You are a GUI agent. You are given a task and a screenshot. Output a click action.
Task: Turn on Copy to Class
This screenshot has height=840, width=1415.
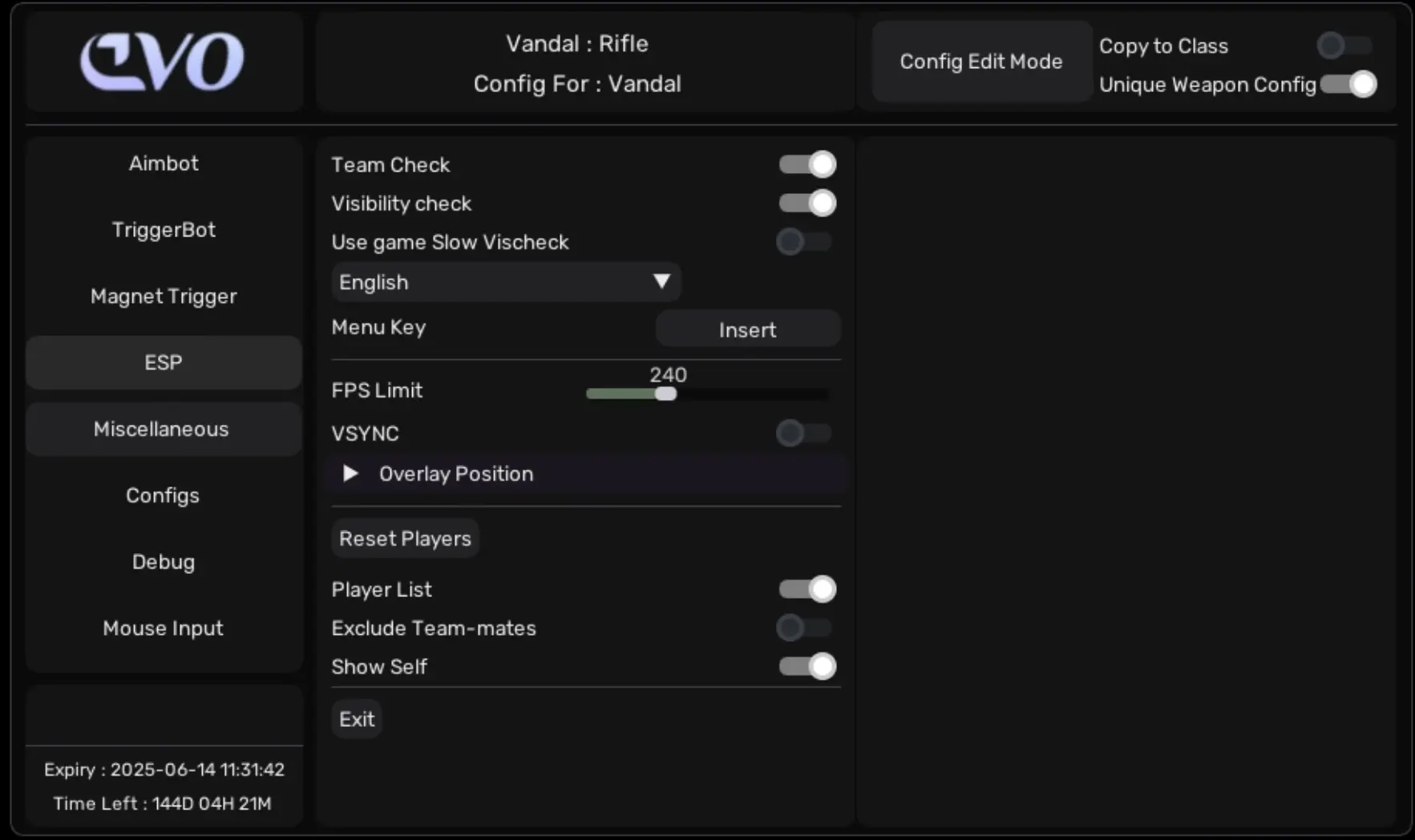(x=1344, y=46)
